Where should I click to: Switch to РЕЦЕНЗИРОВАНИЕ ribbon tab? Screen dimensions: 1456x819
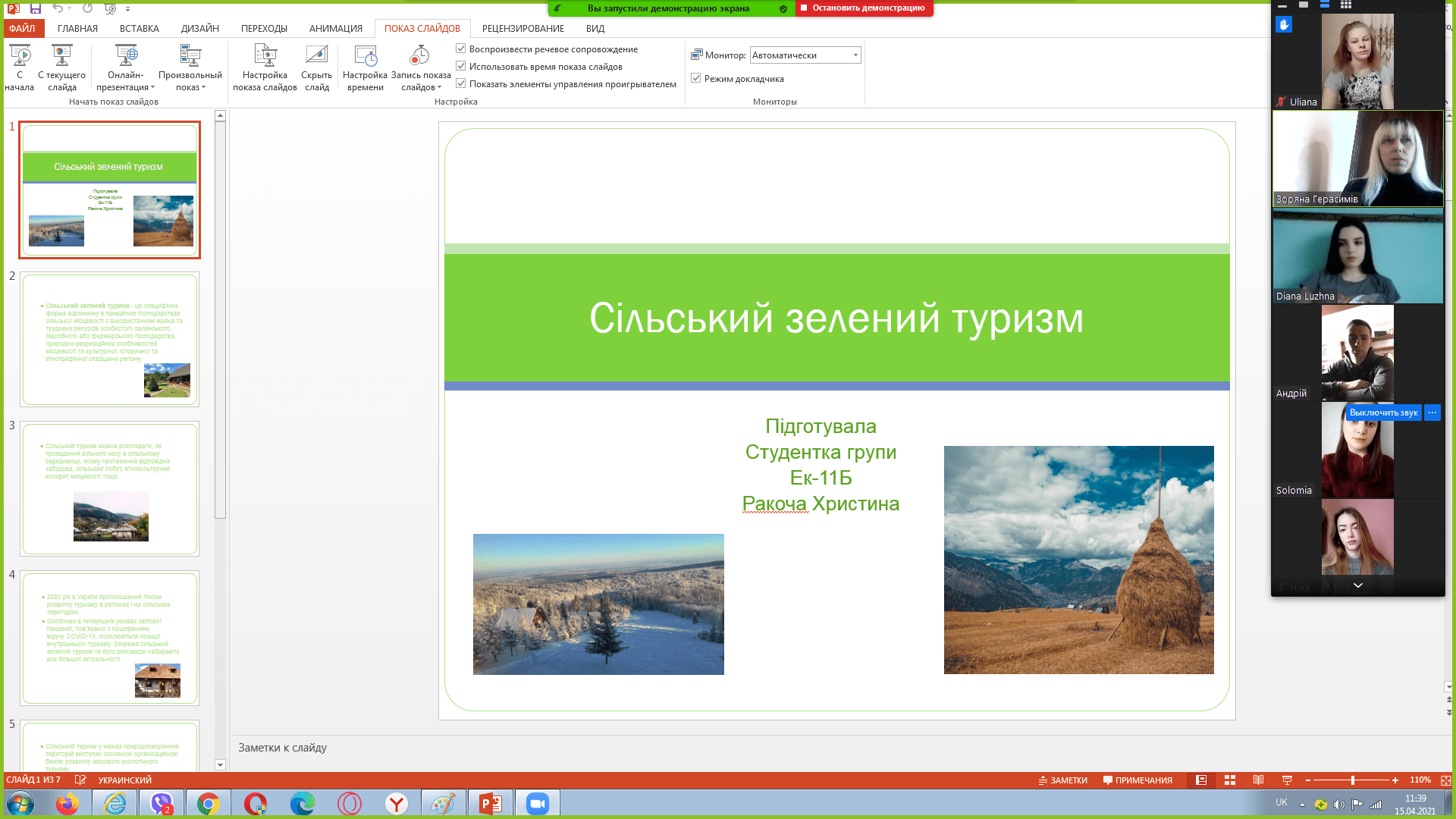[522, 28]
